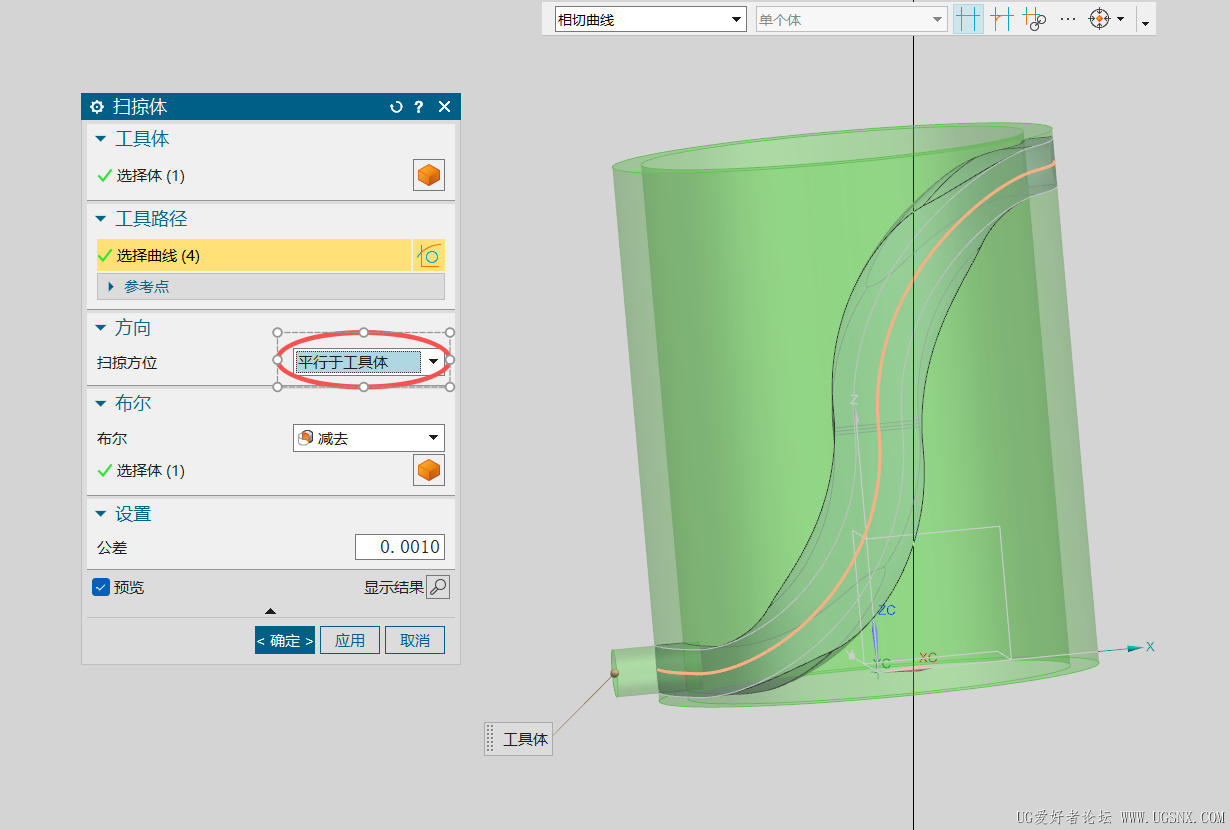The height and width of the screenshot is (830, 1230).
Task: Open the disabled 单个体 dropdown
Action: click(851, 19)
